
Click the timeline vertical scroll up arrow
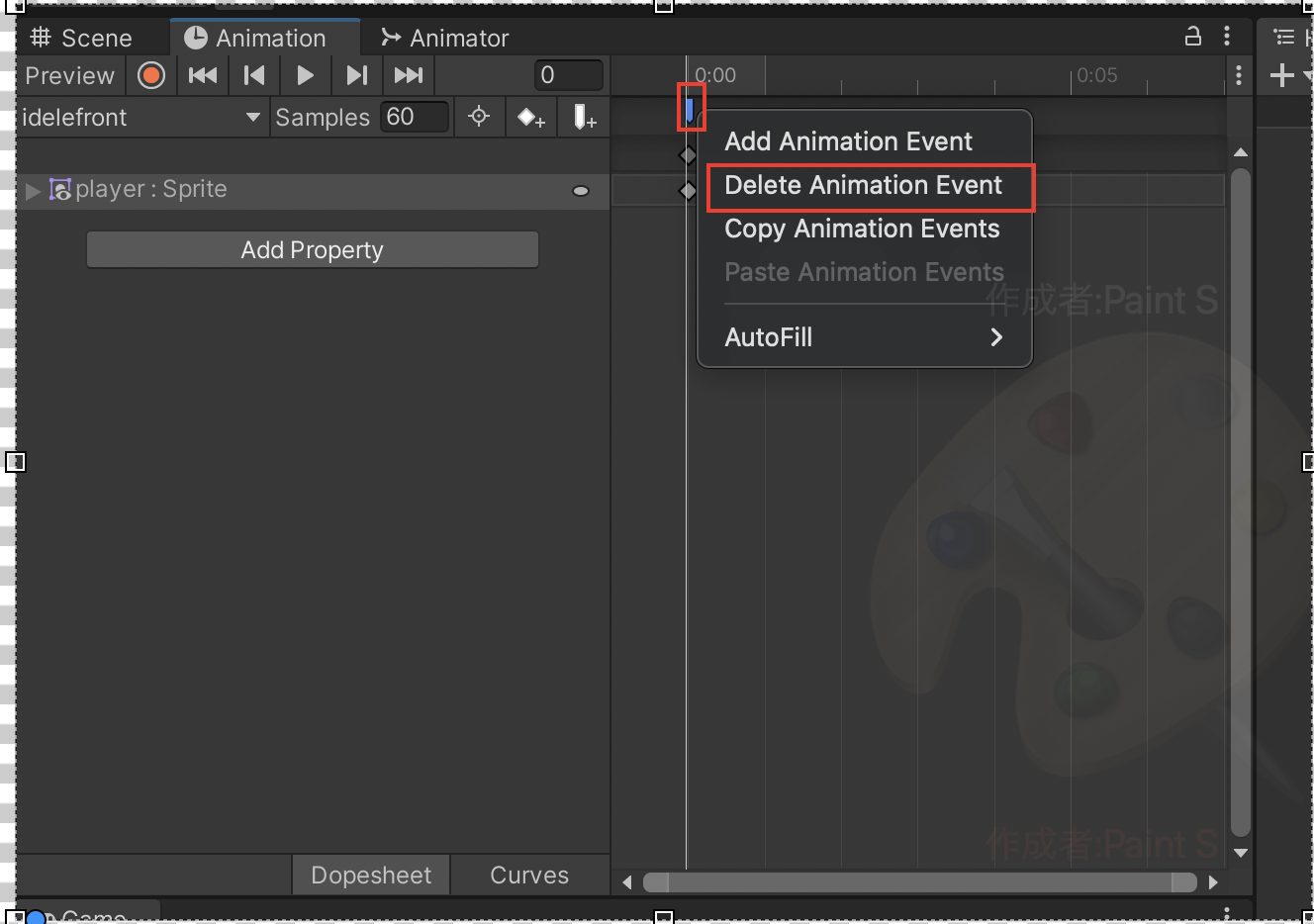tap(1241, 152)
